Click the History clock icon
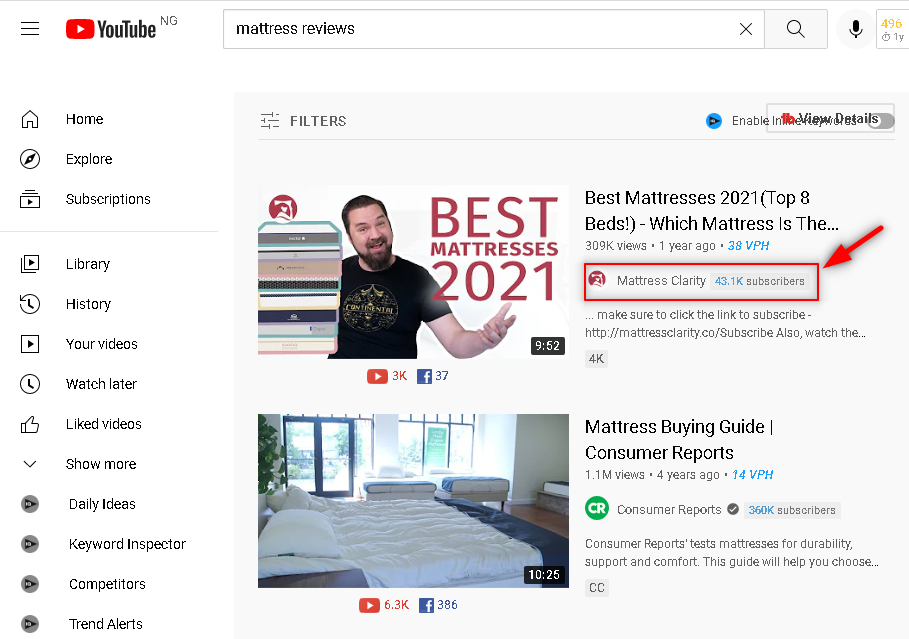 tap(30, 304)
